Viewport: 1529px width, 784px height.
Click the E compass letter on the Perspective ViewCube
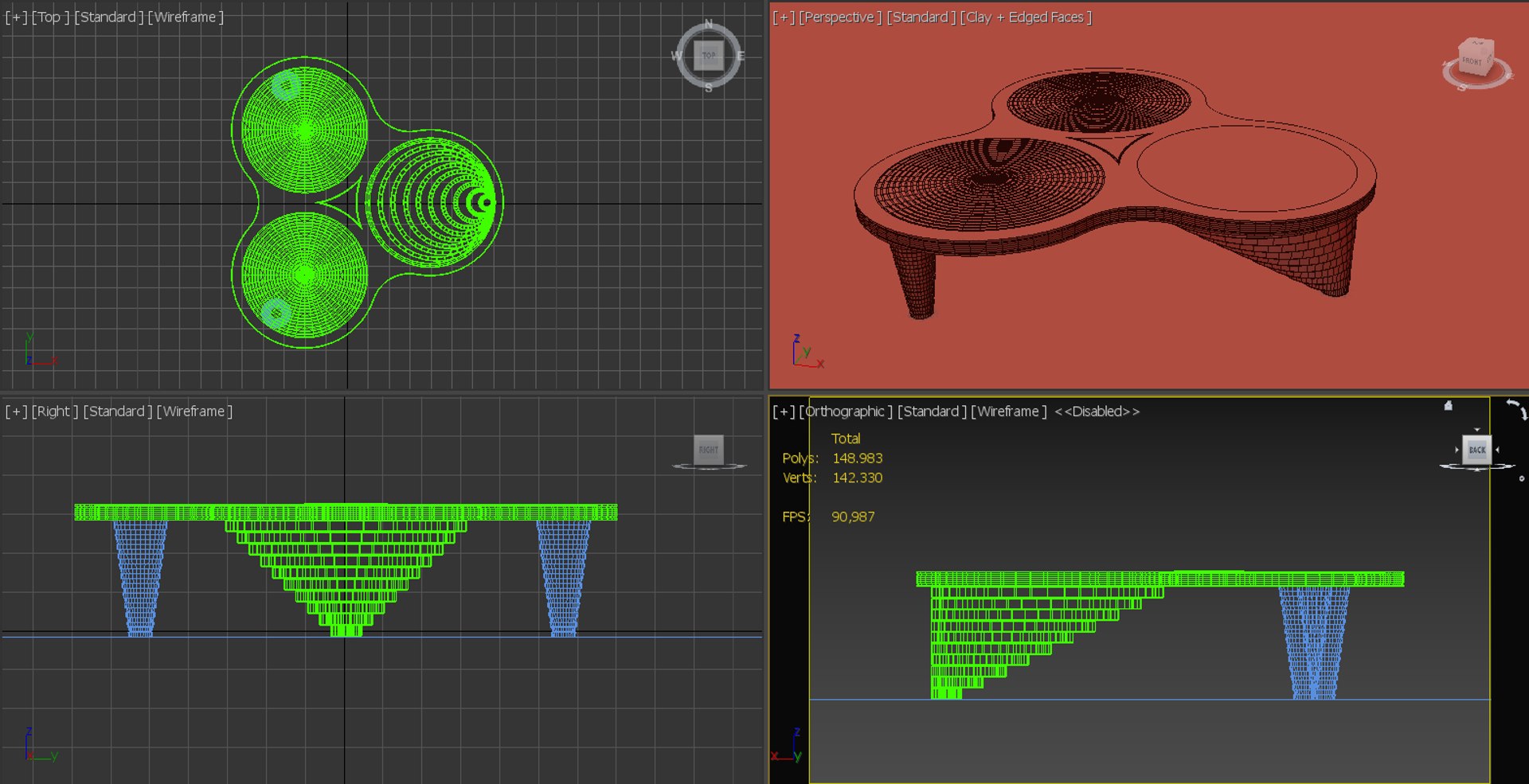click(1508, 75)
